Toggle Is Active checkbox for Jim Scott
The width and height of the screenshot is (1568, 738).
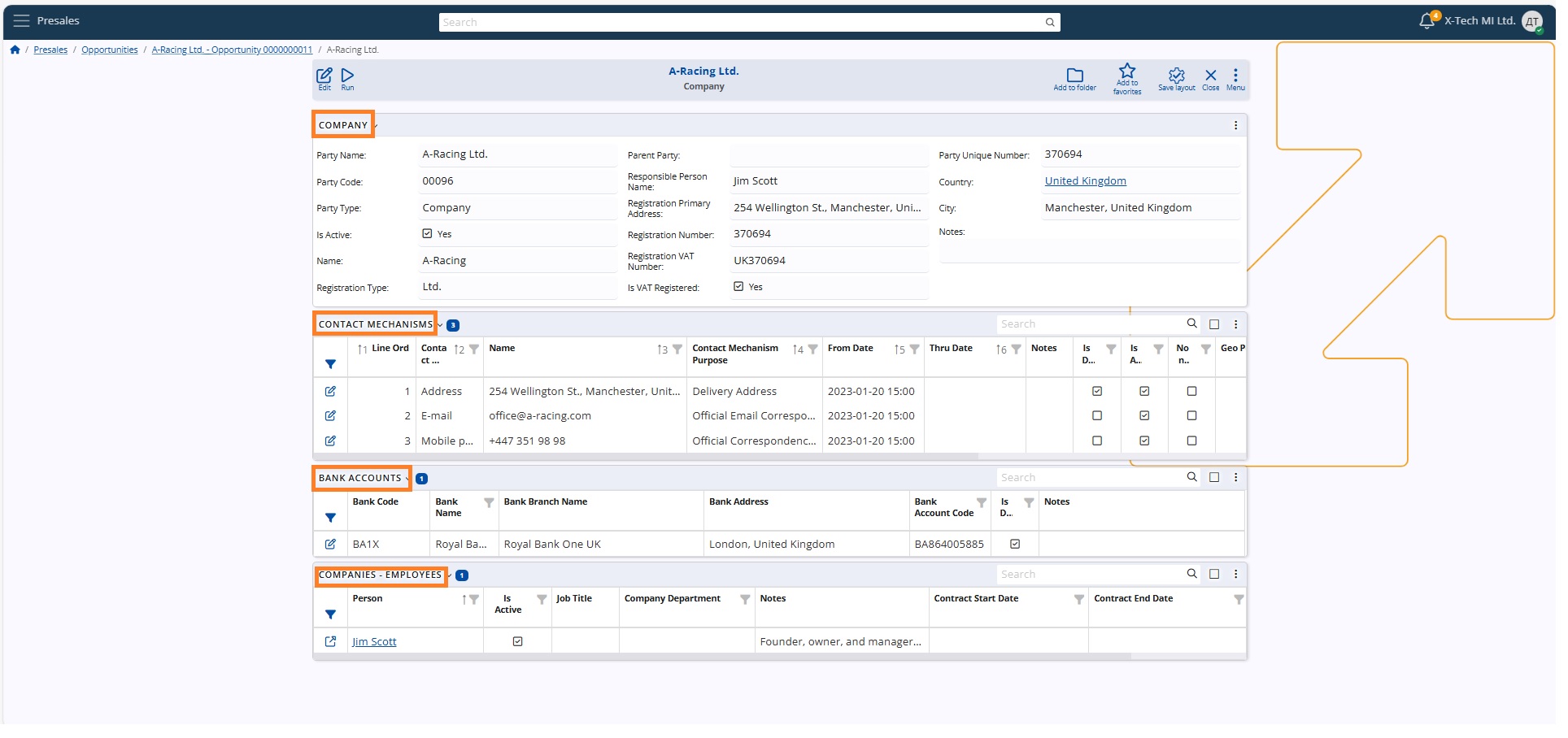517,642
